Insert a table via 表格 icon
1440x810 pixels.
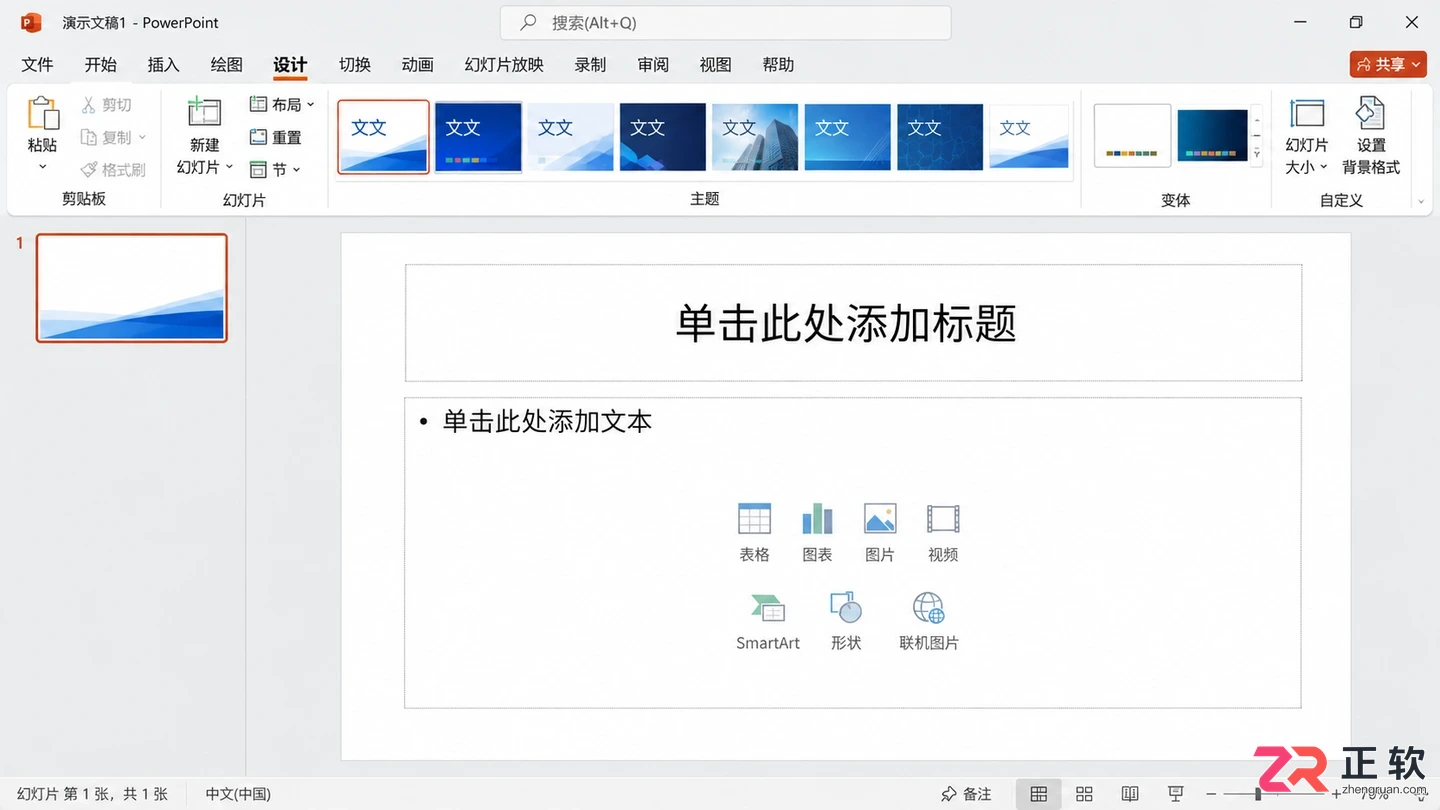754,532
